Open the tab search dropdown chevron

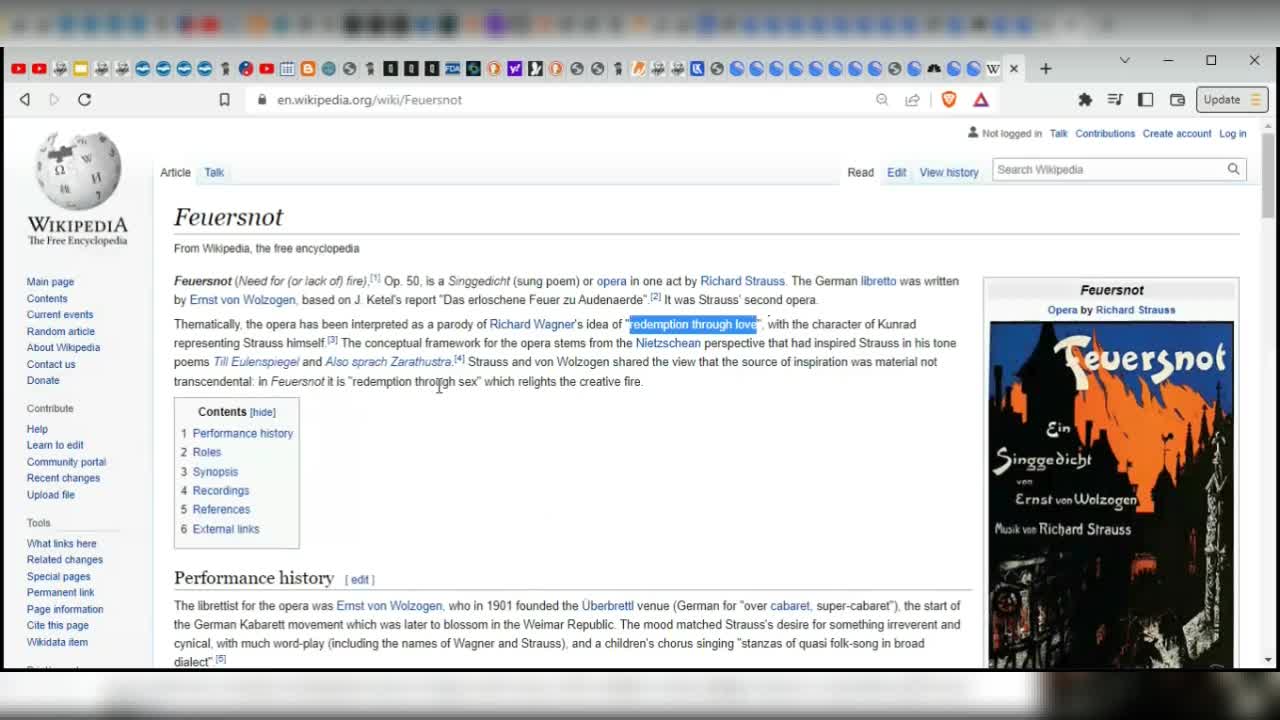point(1125,61)
